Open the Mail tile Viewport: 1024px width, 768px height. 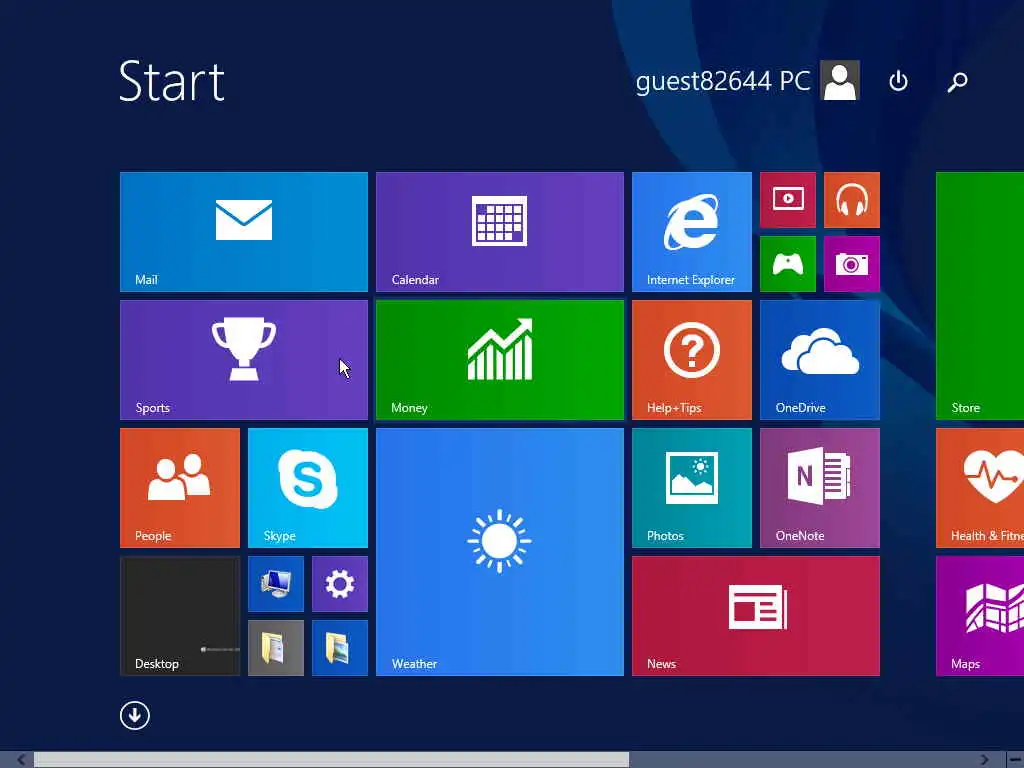tap(244, 232)
